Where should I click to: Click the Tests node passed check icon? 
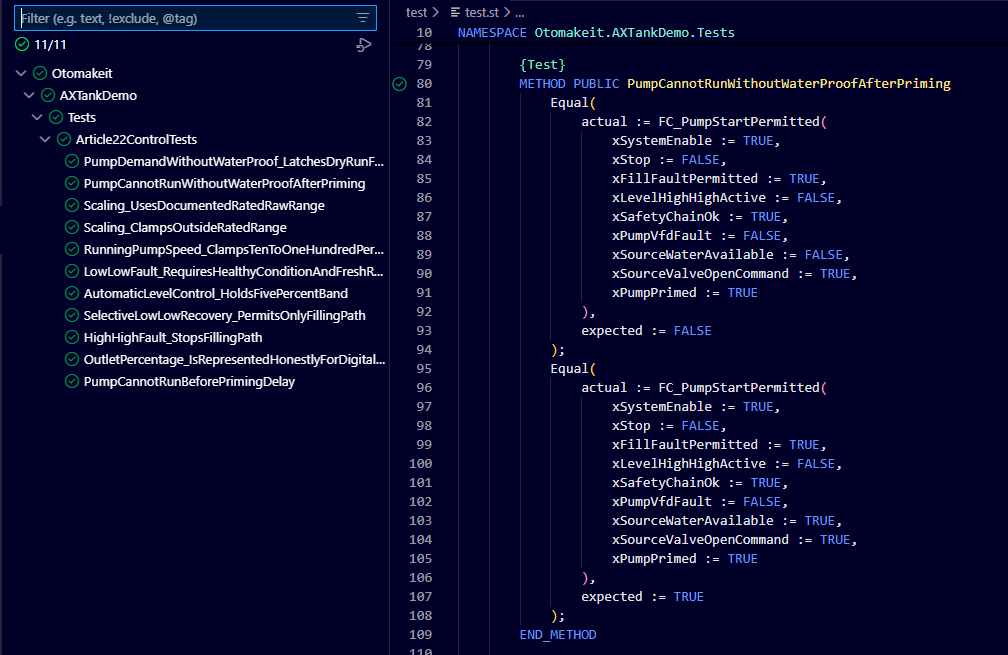56,117
